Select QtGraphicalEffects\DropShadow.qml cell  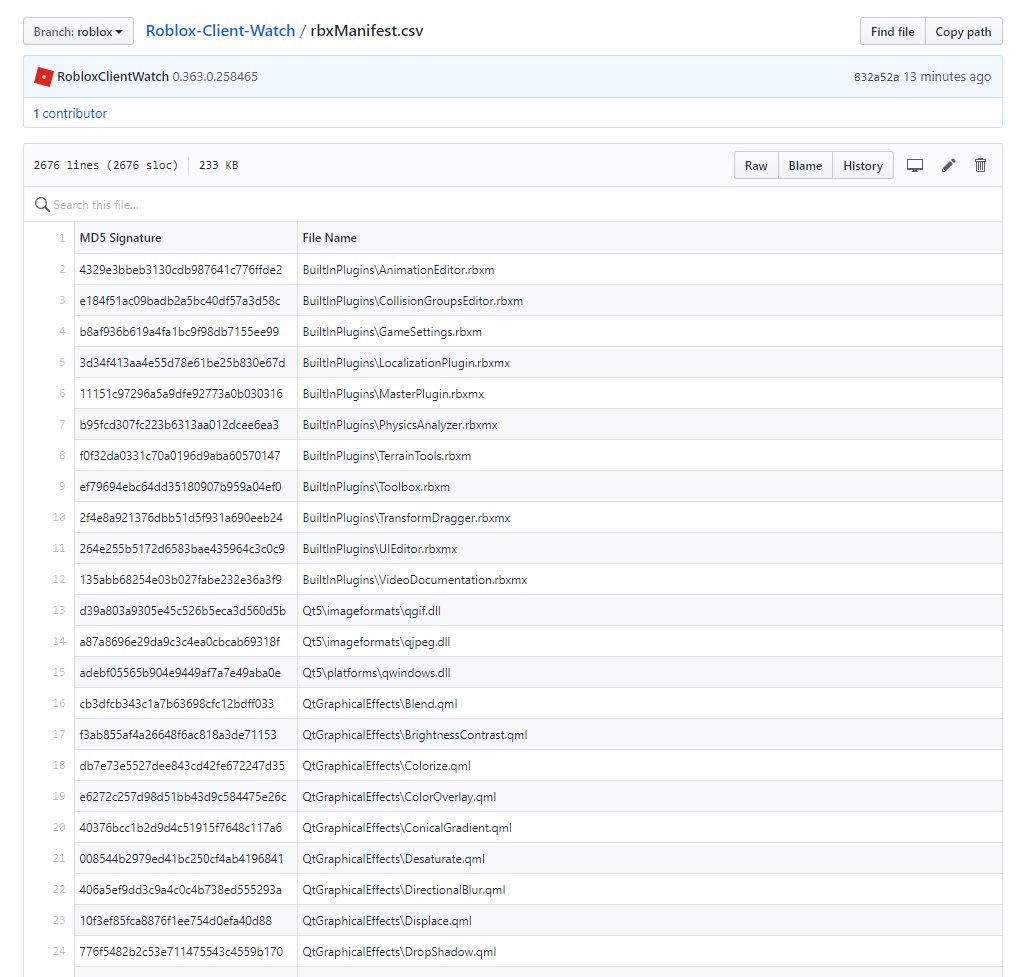coord(650,951)
